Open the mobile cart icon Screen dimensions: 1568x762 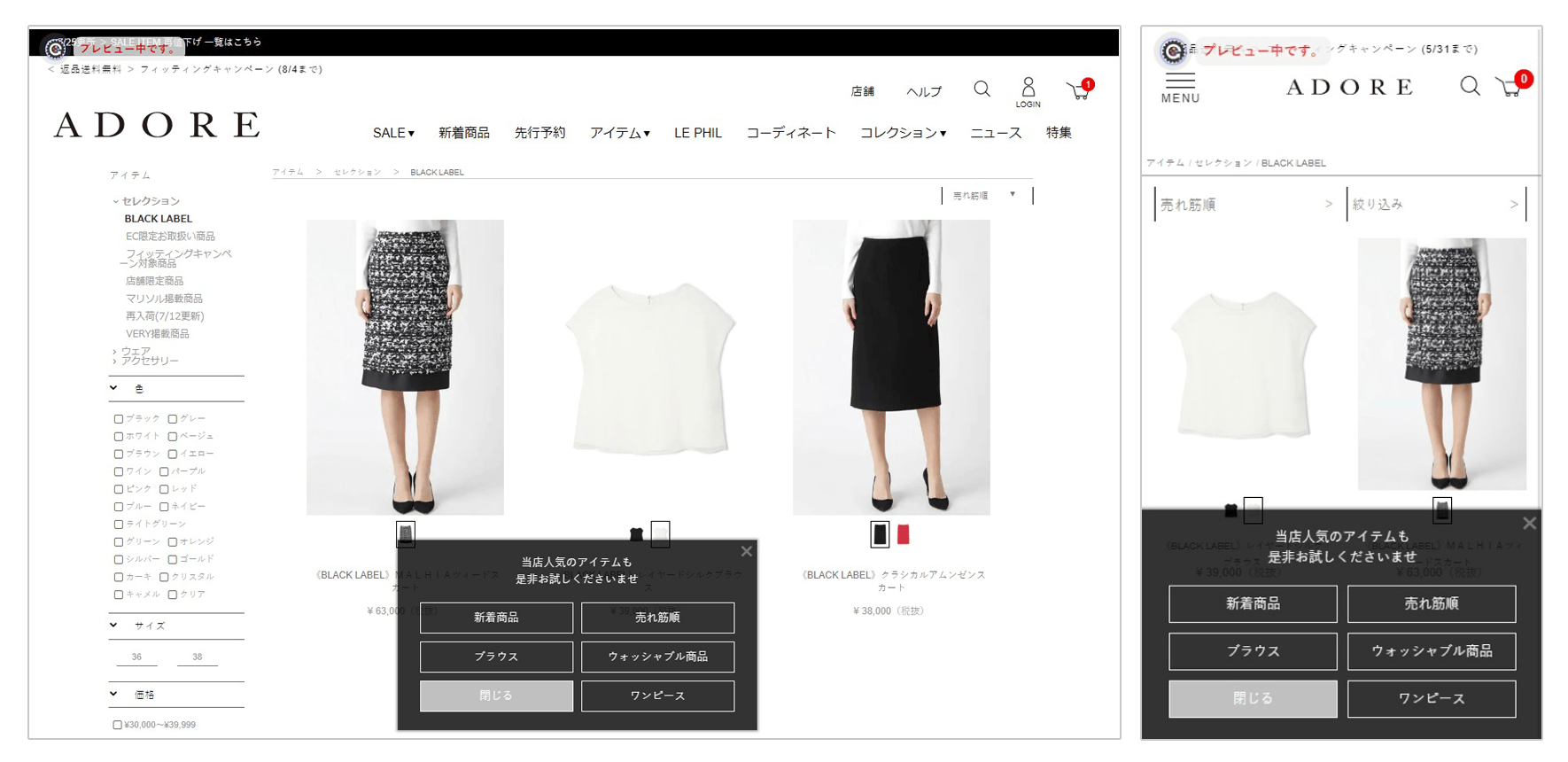pyautogui.click(x=1510, y=87)
